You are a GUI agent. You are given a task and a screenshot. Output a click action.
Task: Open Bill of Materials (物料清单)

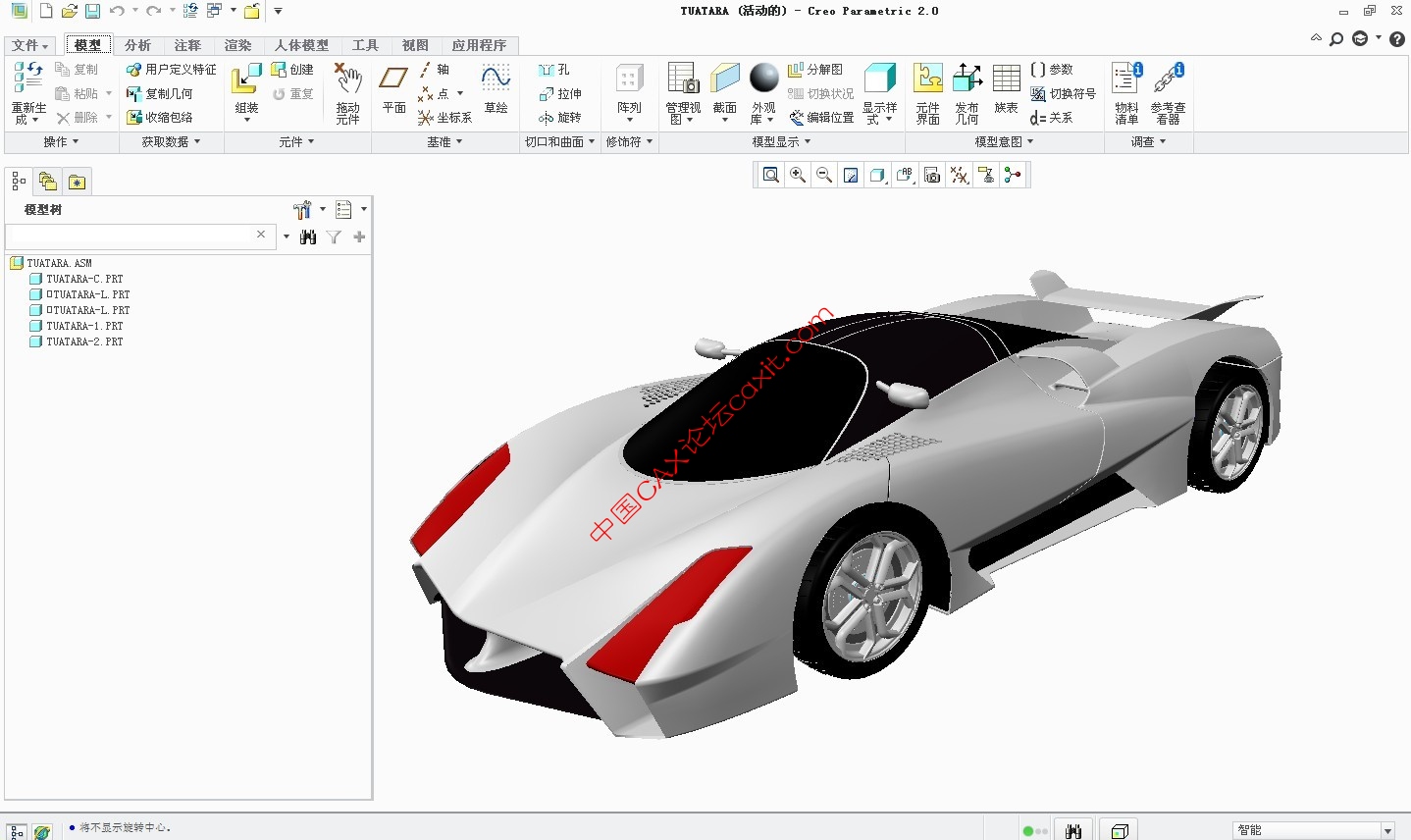pos(1126,92)
